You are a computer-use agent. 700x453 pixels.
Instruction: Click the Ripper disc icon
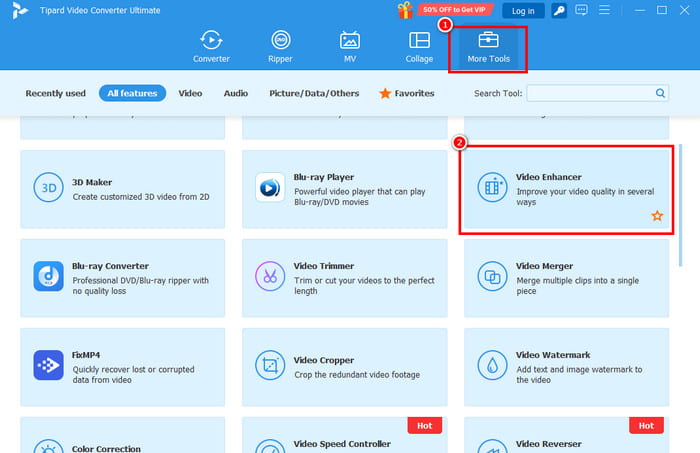tap(280, 40)
